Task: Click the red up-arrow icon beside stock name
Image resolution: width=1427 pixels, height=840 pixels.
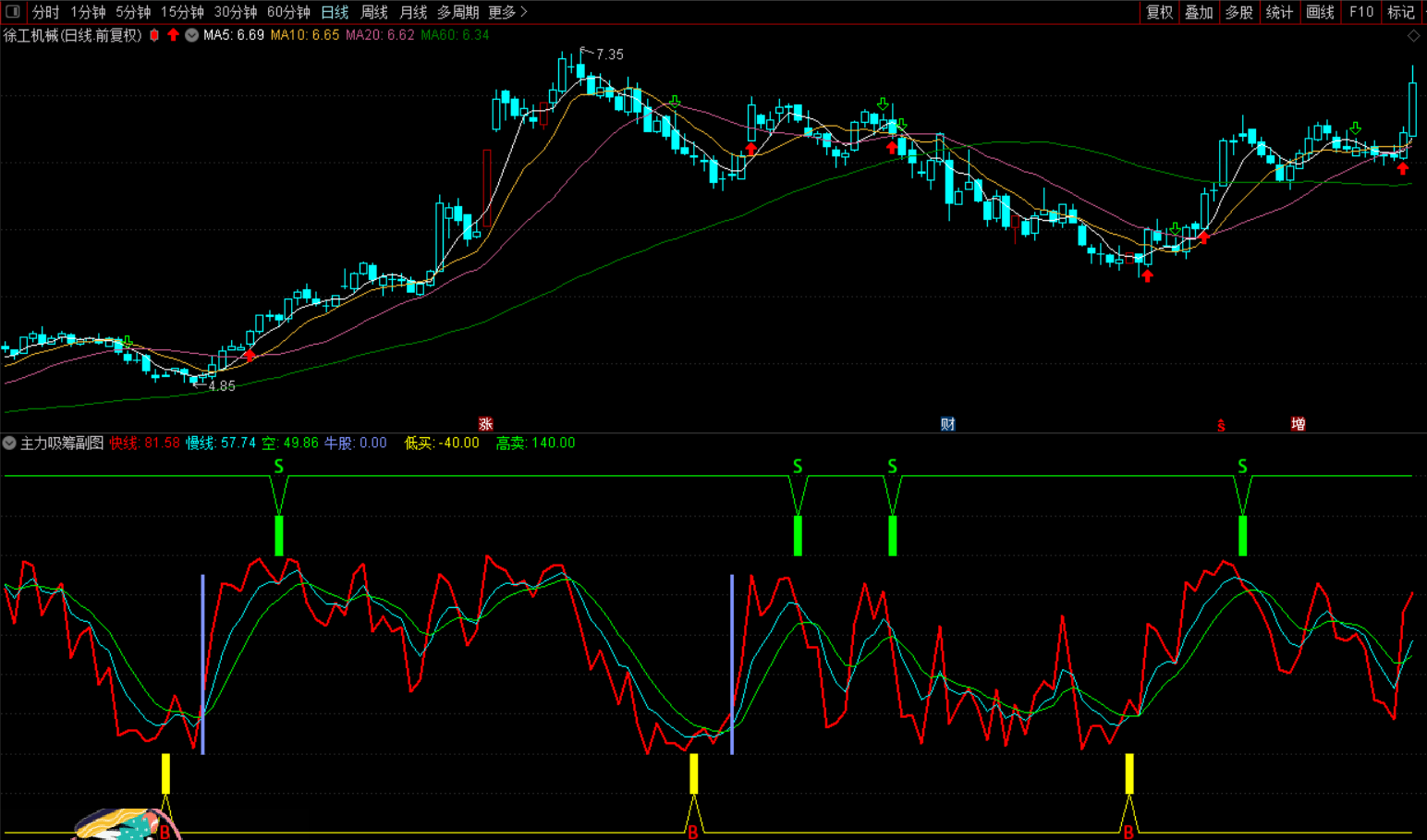Action: [173, 35]
